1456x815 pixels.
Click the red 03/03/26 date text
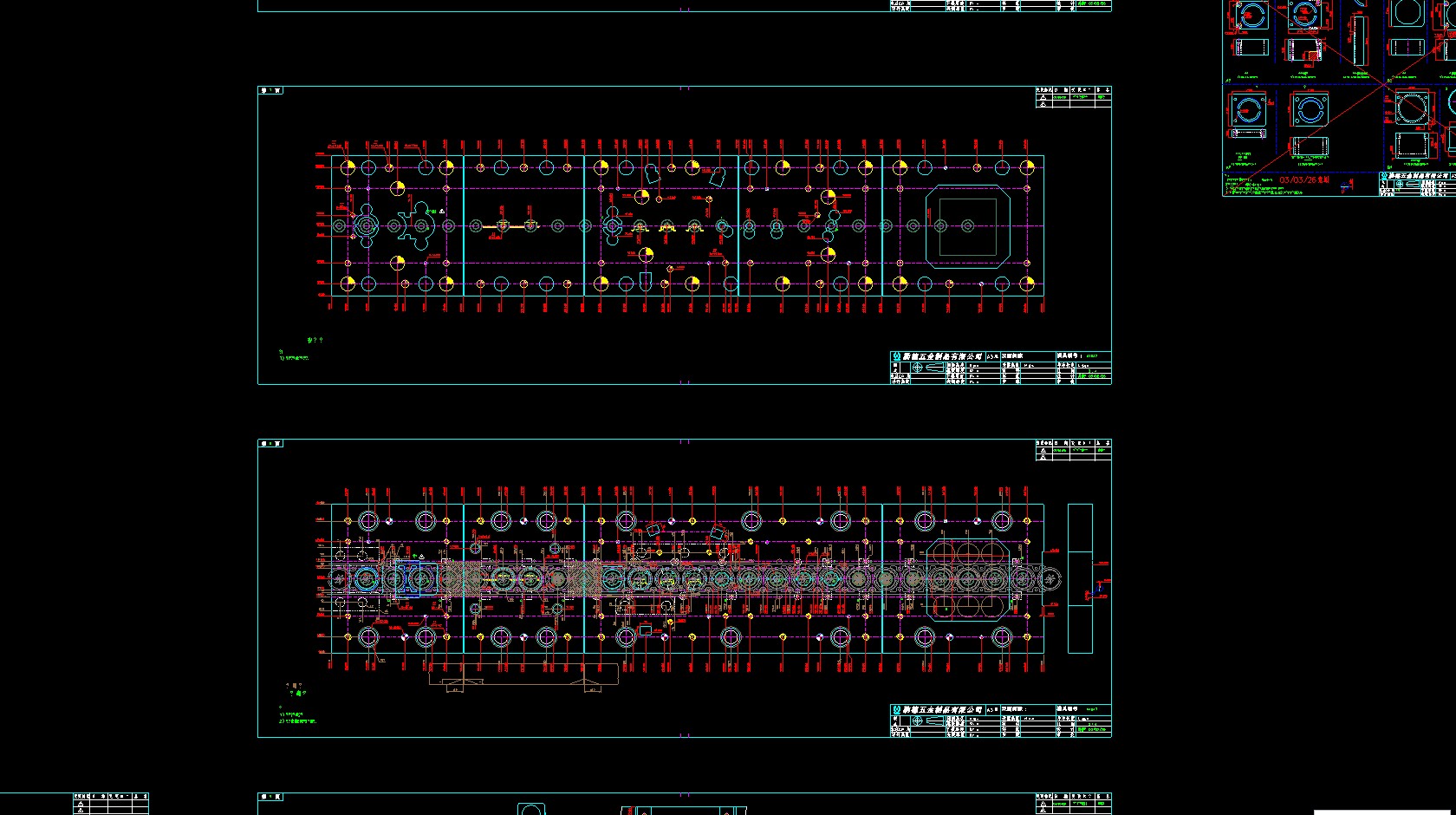(1303, 180)
